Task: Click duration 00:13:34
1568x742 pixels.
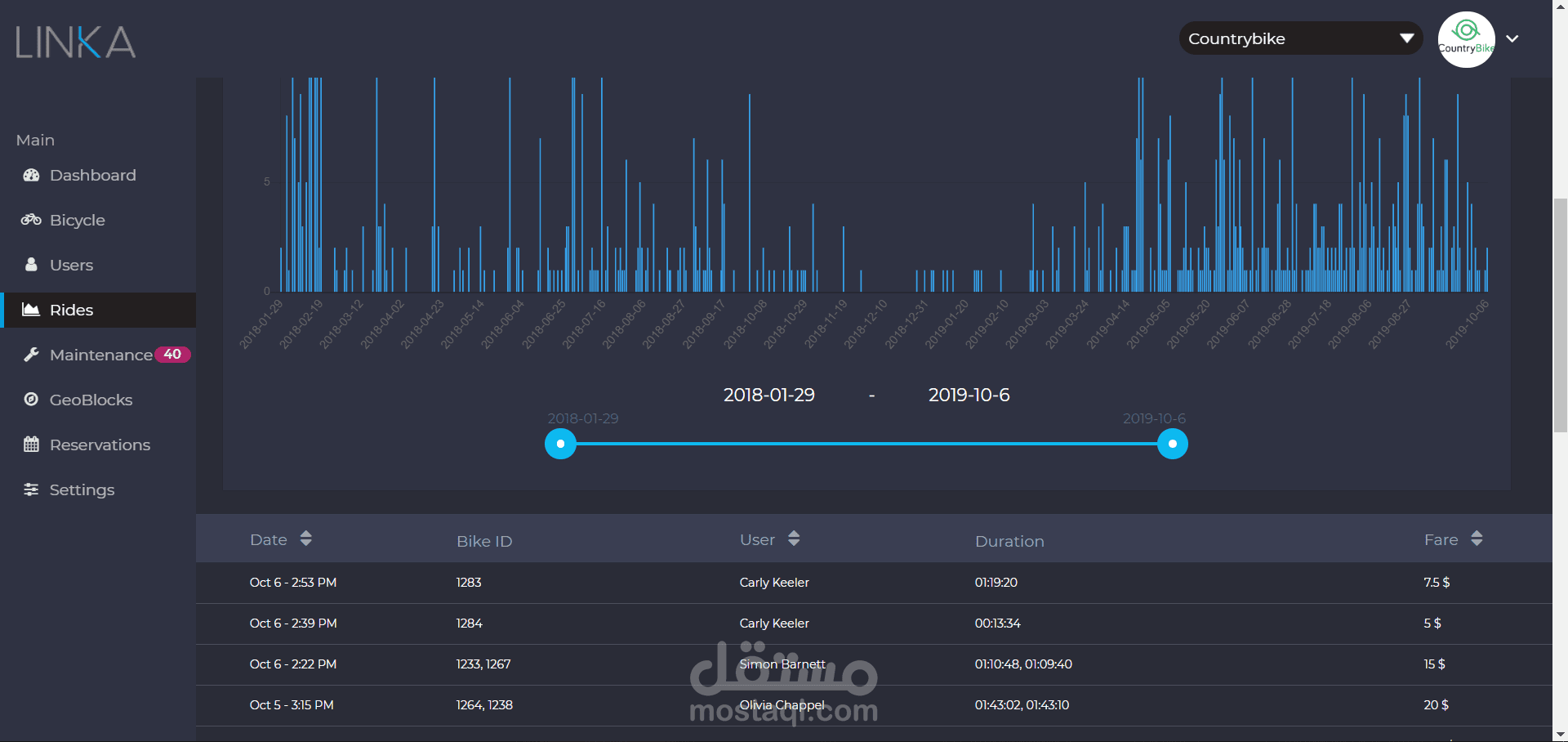Action: [998, 624]
